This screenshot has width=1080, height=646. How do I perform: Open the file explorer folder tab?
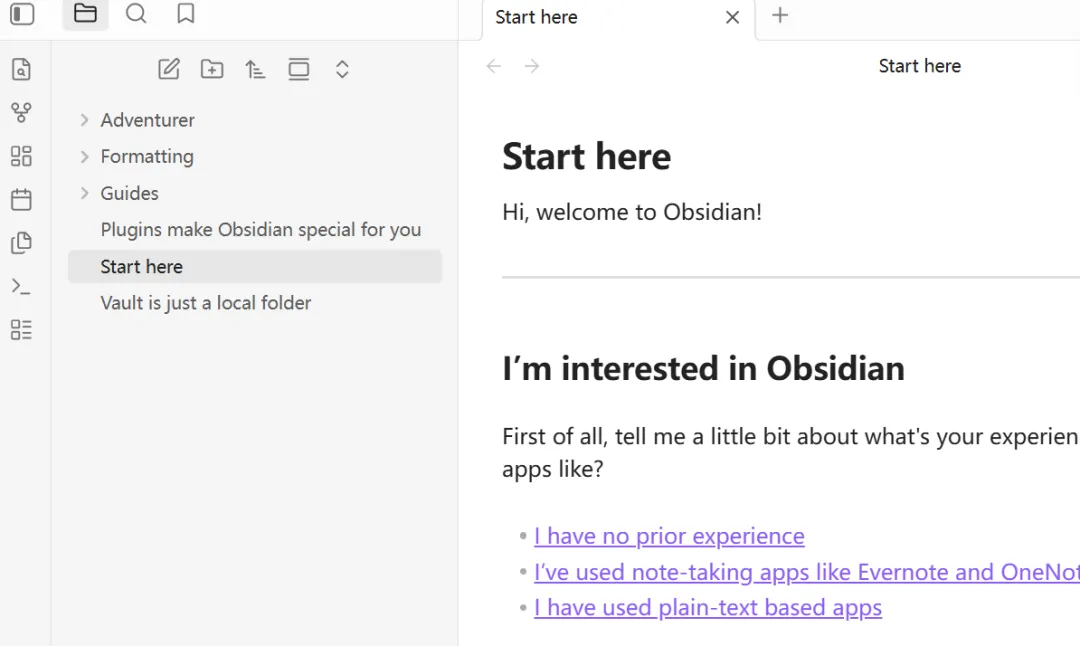[x=85, y=14]
